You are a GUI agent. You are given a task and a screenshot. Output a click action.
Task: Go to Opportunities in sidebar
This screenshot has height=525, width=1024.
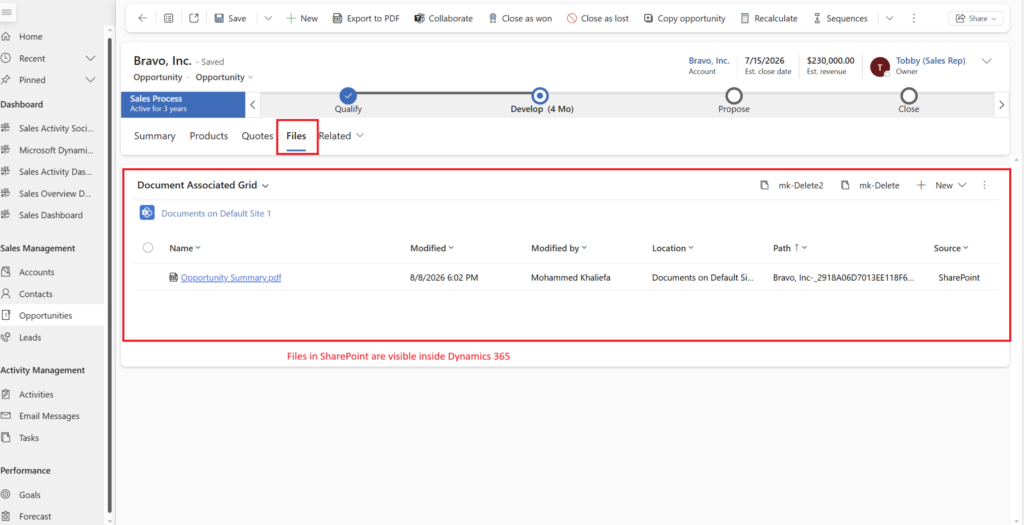(x=45, y=315)
